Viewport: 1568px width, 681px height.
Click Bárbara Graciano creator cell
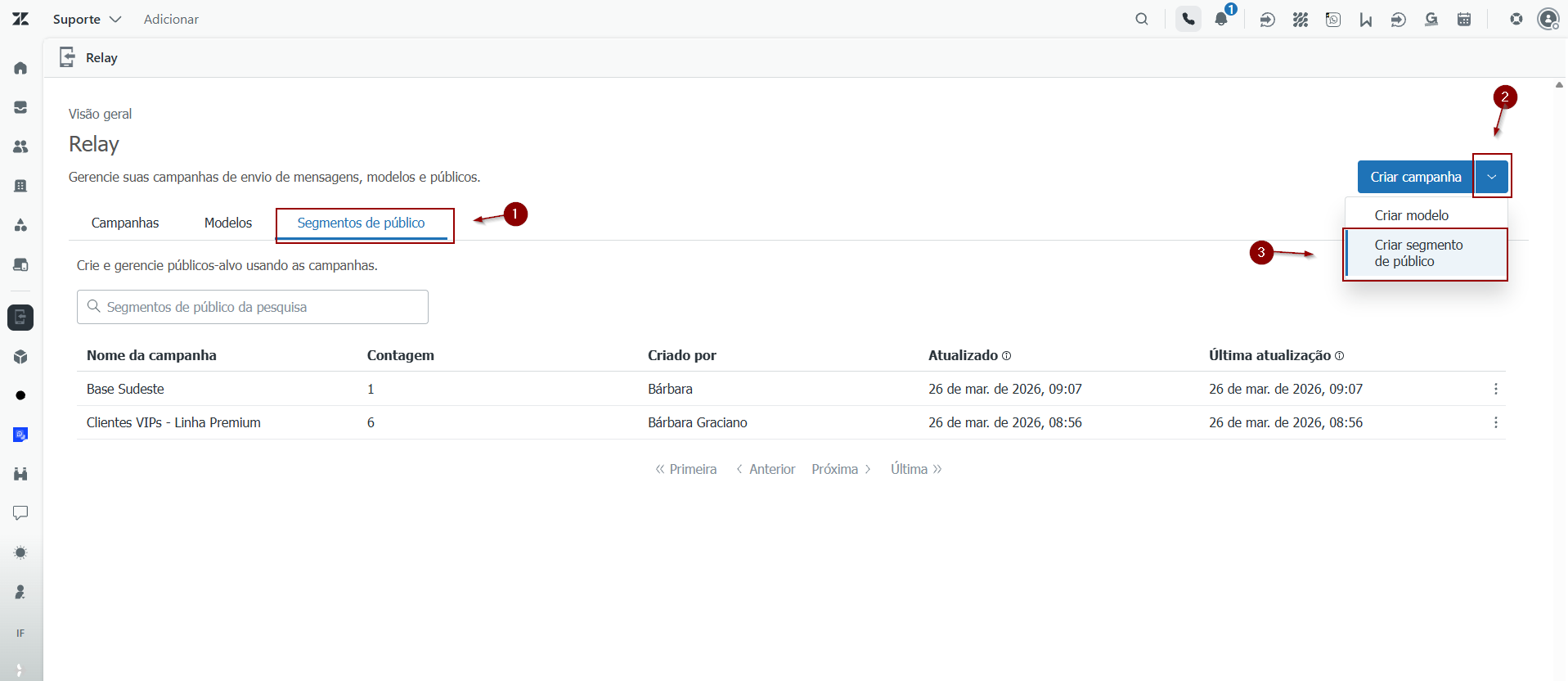[698, 422]
